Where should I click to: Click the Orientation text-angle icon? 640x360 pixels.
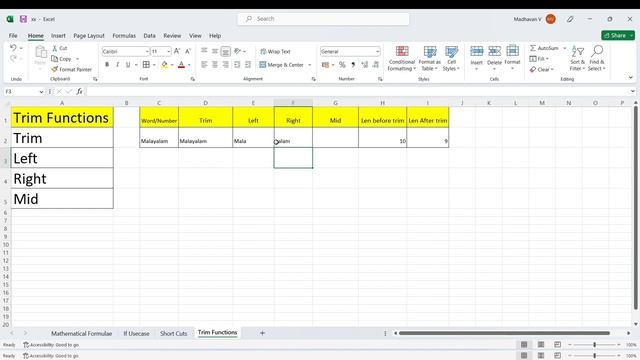click(x=238, y=51)
